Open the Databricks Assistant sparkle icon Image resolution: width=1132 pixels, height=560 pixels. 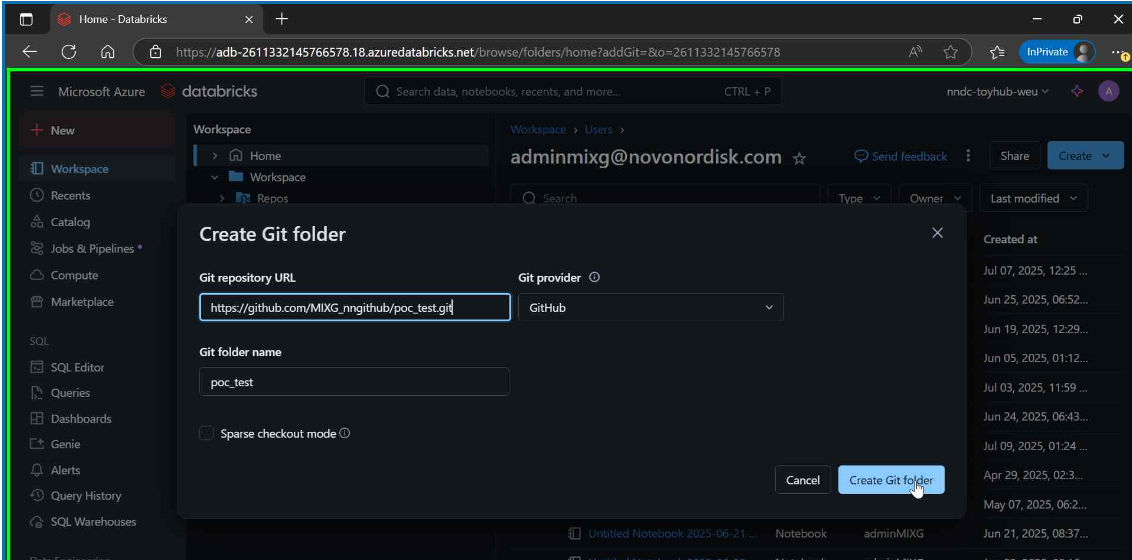[x=1077, y=92]
